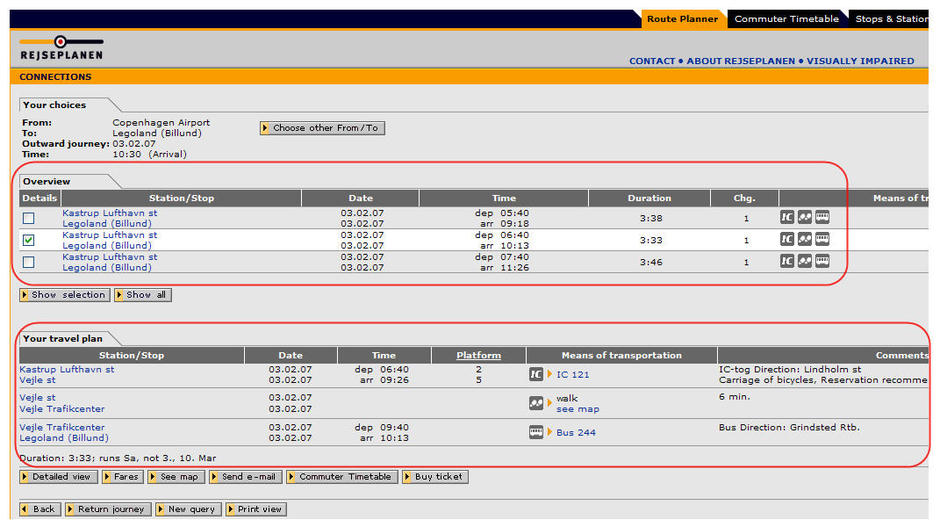This screenshot has height=527, width=940.
Task: Click the Show selection button
Action: click(x=65, y=295)
